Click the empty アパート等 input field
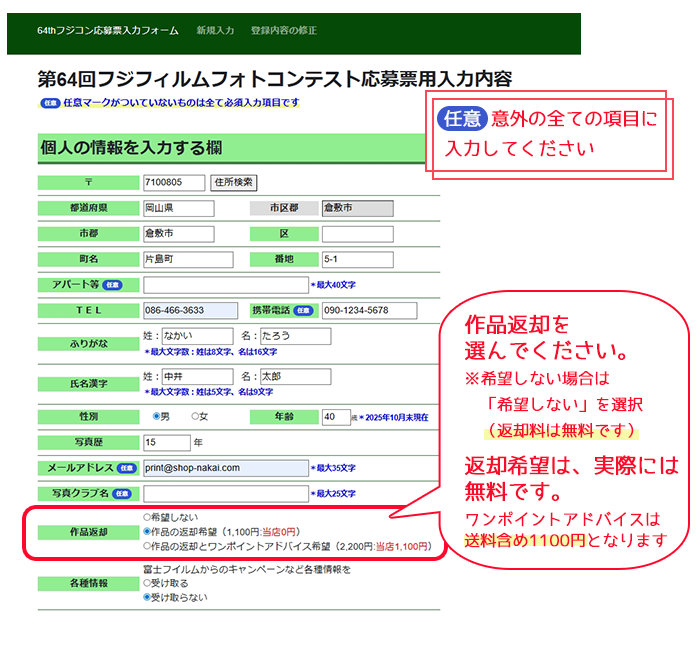The image size is (700, 650). click(x=226, y=285)
